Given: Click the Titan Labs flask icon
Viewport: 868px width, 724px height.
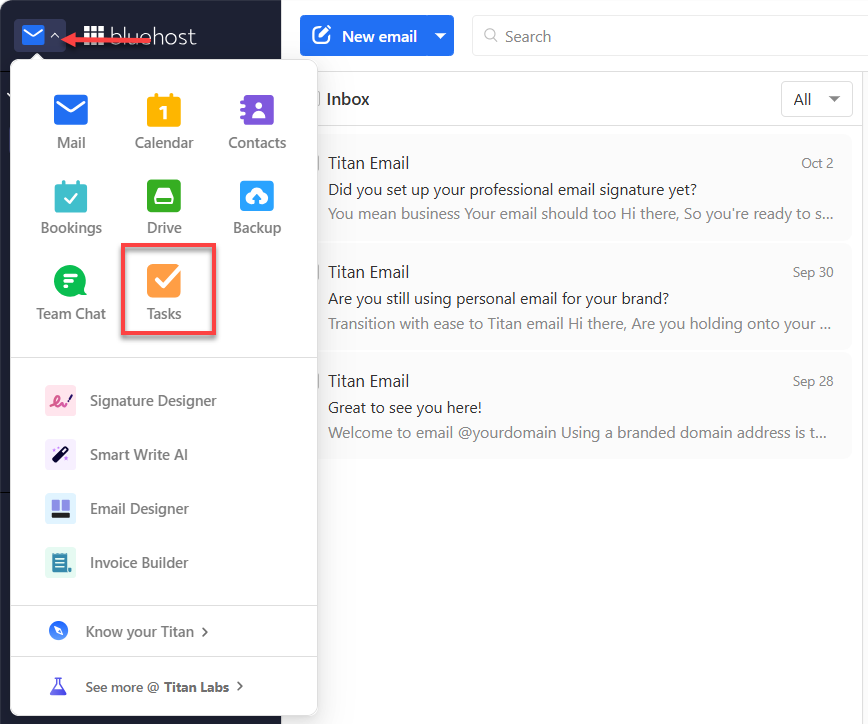Looking at the screenshot, I should (58, 687).
